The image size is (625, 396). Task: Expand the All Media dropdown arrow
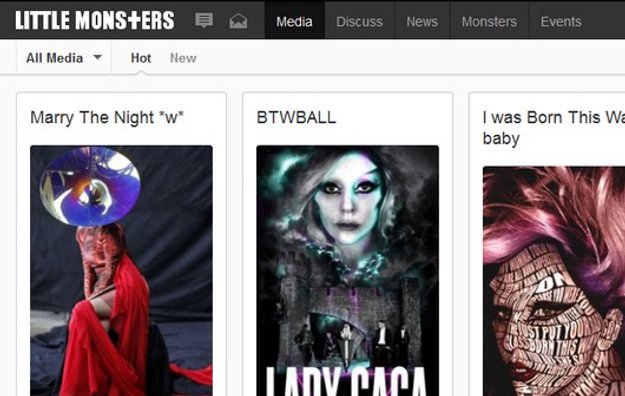[97, 57]
